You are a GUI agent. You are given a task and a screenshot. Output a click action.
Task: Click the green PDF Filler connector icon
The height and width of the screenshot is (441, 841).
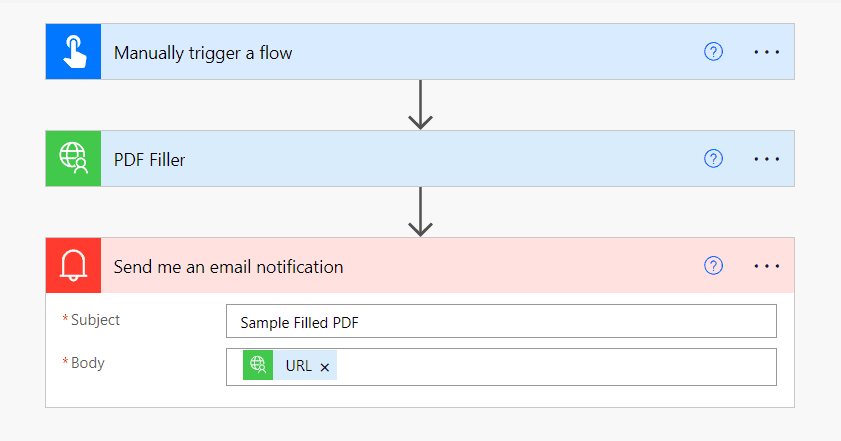pyautogui.click(x=73, y=159)
